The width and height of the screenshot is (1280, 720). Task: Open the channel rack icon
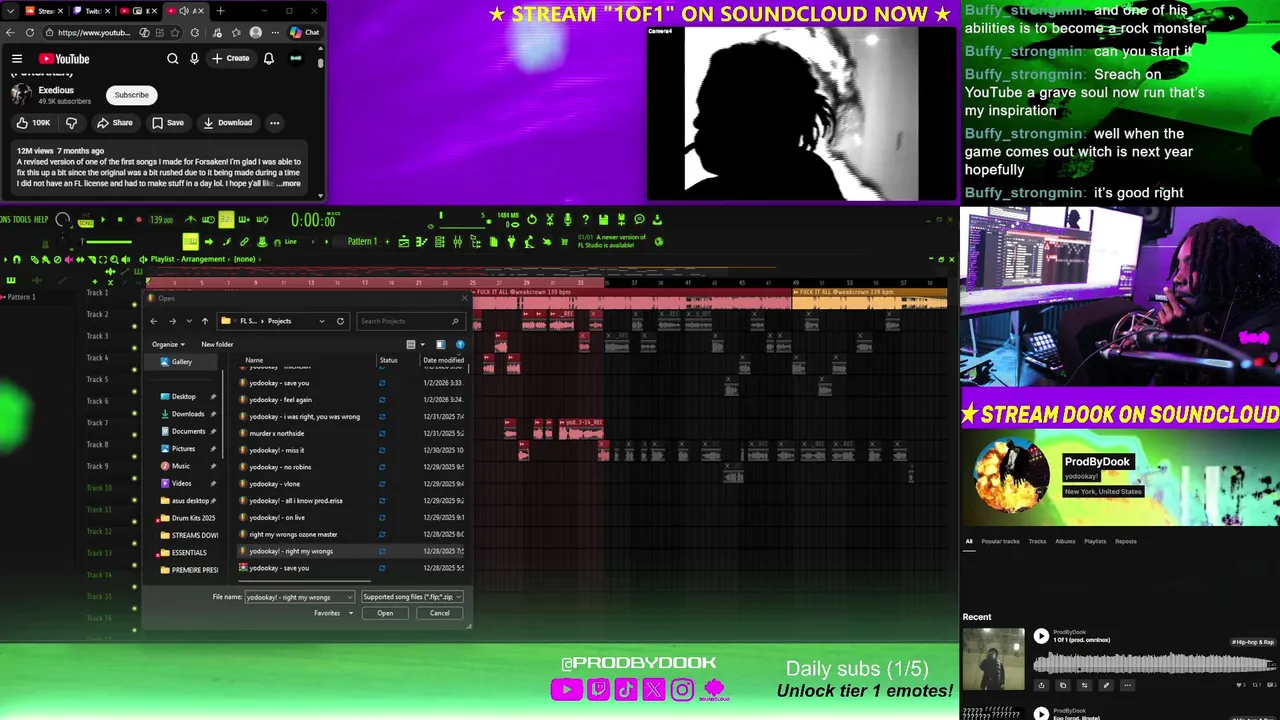[439, 242]
